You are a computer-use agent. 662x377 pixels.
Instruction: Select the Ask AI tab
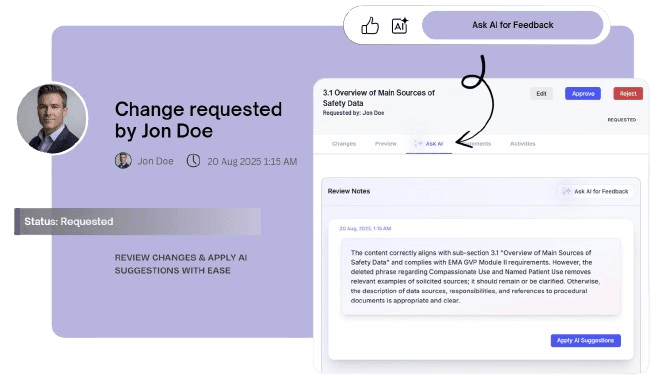(429, 144)
